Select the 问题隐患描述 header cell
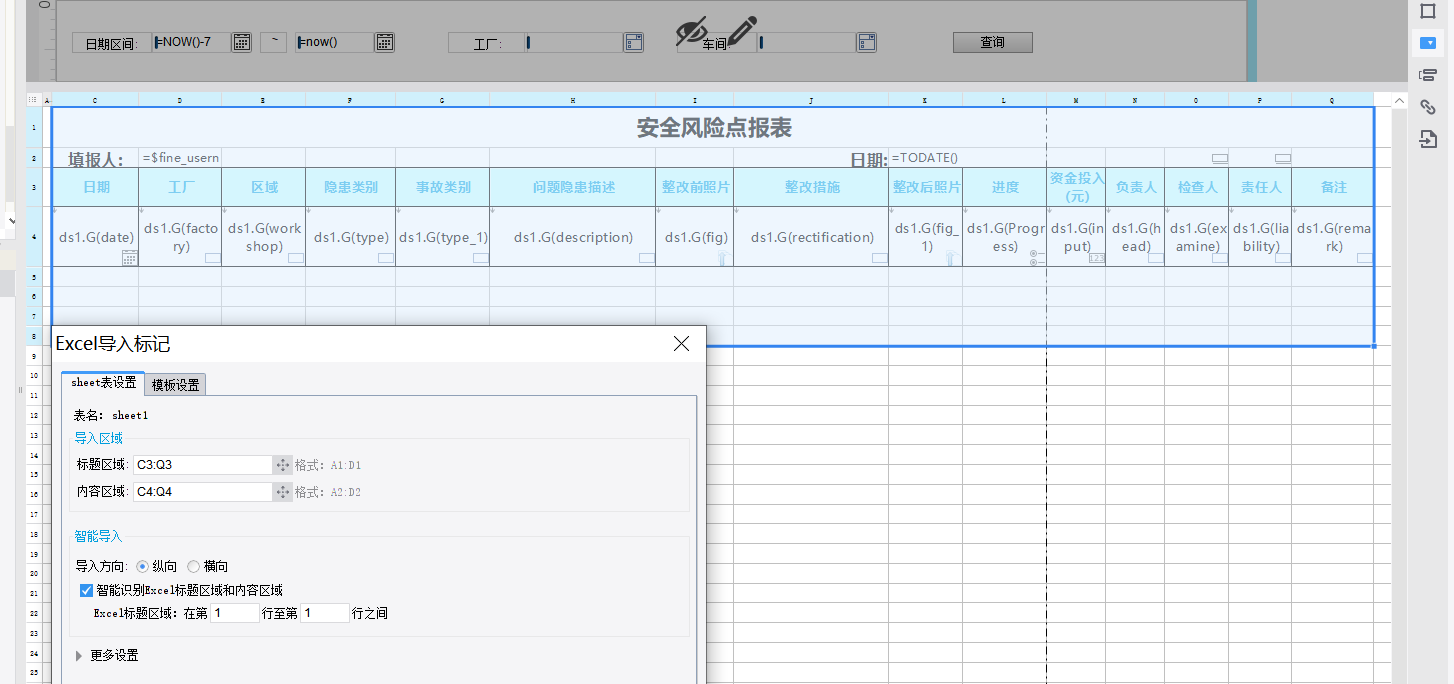This screenshot has width=1454, height=684. 573,187
